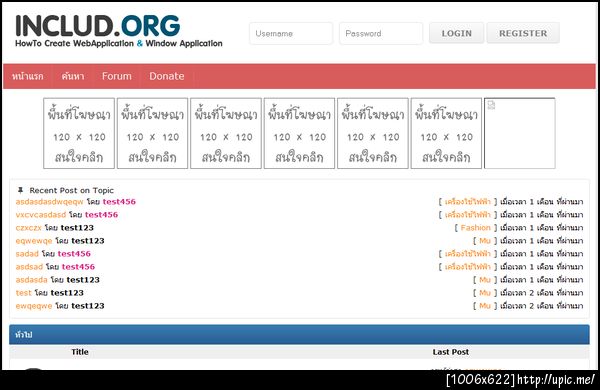Open user test123 on czxczx row

click(x=77, y=228)
